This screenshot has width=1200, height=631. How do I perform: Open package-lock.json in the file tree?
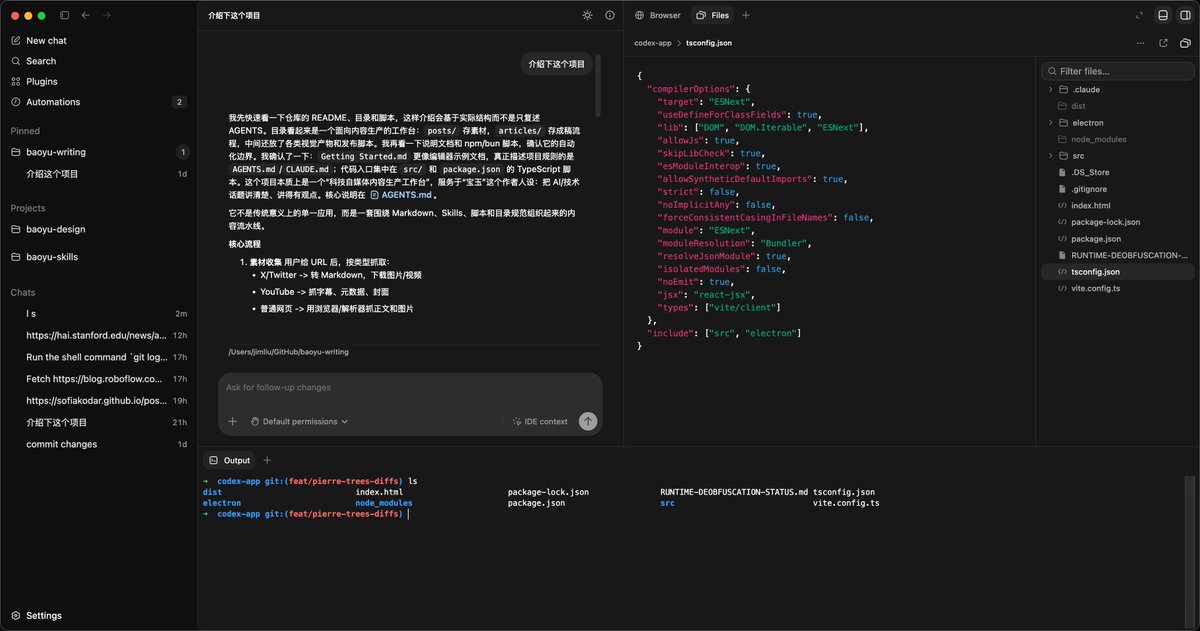(x=1118, y=222)
